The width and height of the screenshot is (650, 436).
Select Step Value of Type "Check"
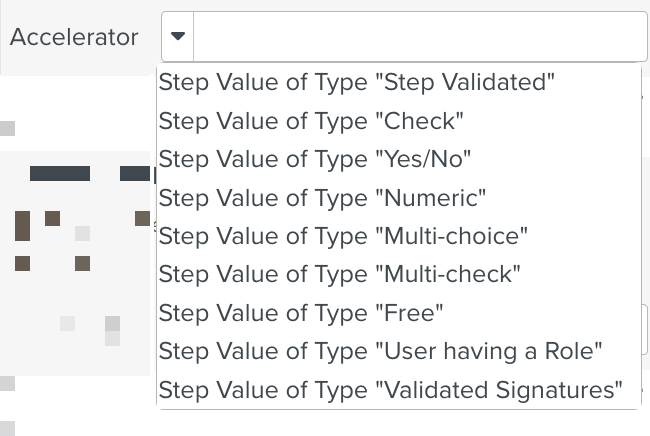312,121
